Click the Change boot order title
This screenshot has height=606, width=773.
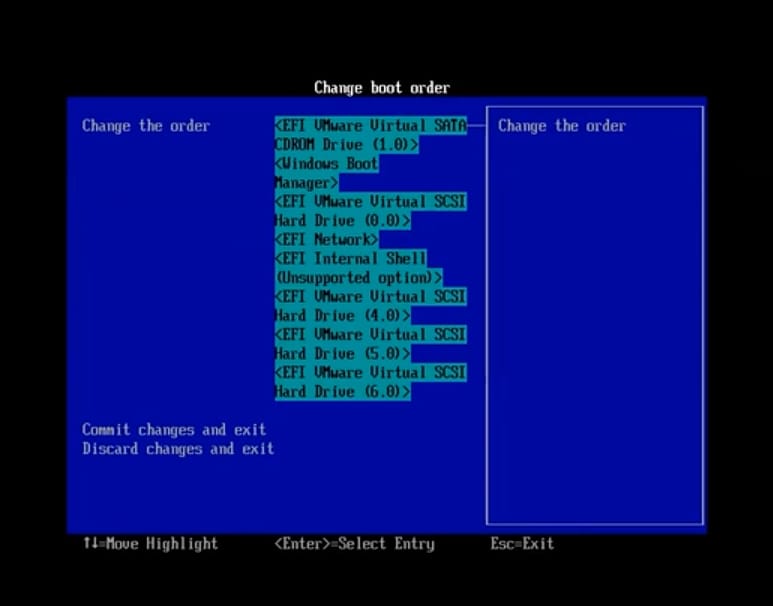coord(382,88)
